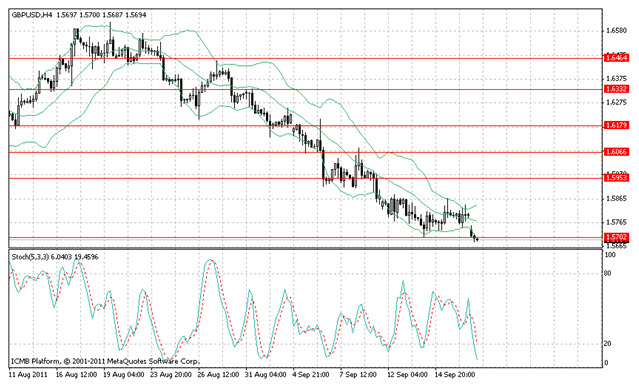Click the red 1.5953 price level tag
Screen dimensions: 639x391
coord(616,178)
